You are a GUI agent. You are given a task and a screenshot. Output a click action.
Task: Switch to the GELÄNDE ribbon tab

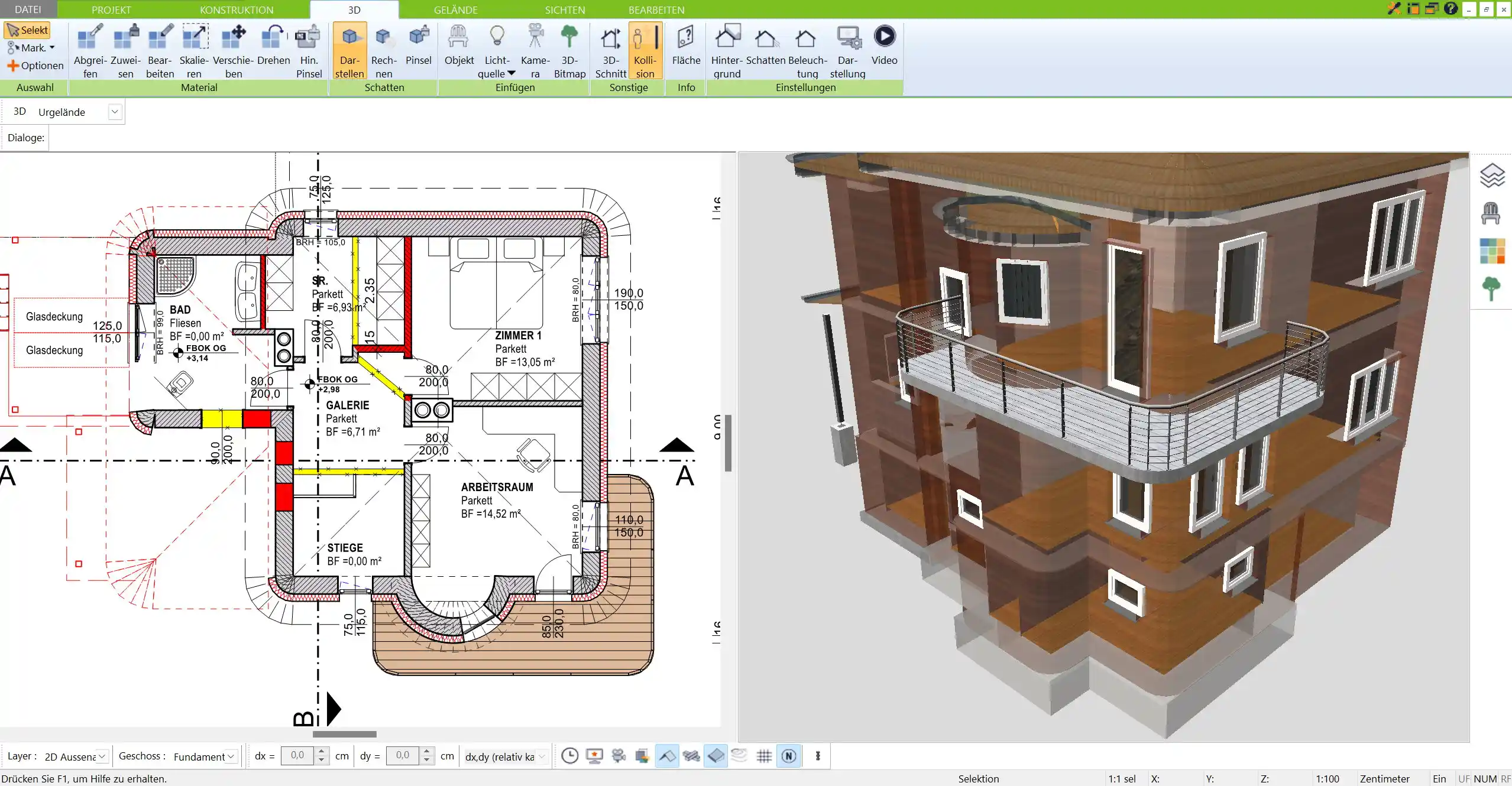tap(455, 9)
